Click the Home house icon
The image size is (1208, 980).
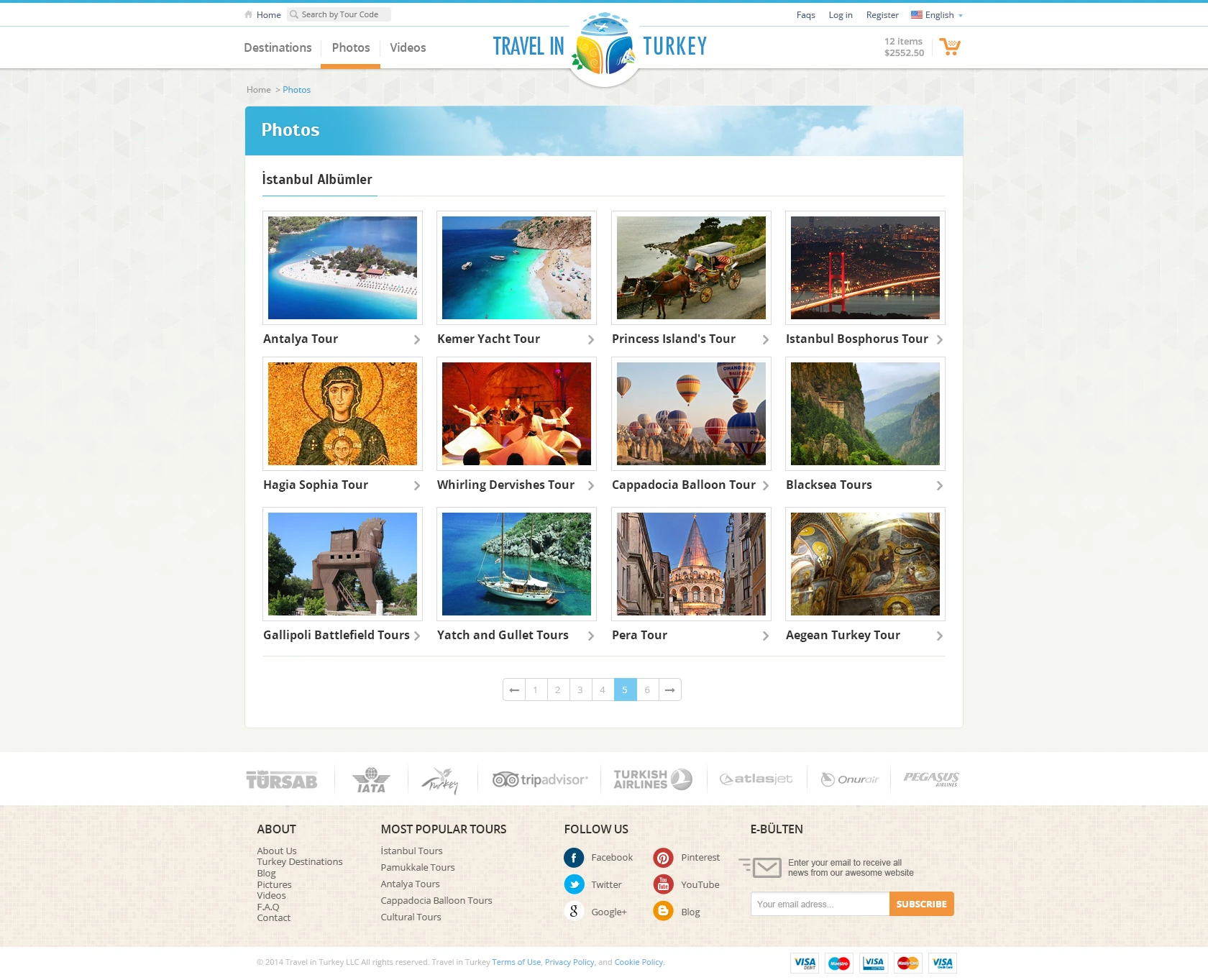pos(249,14)
